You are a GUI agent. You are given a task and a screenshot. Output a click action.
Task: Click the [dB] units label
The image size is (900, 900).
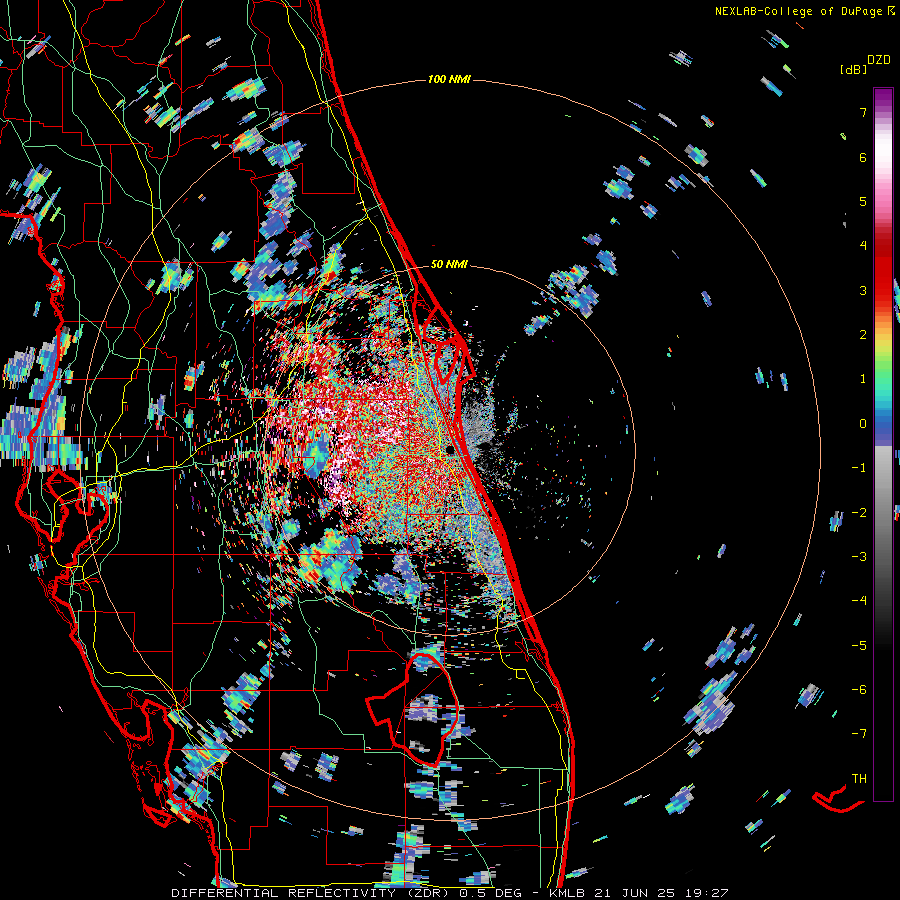pos(854,69)
